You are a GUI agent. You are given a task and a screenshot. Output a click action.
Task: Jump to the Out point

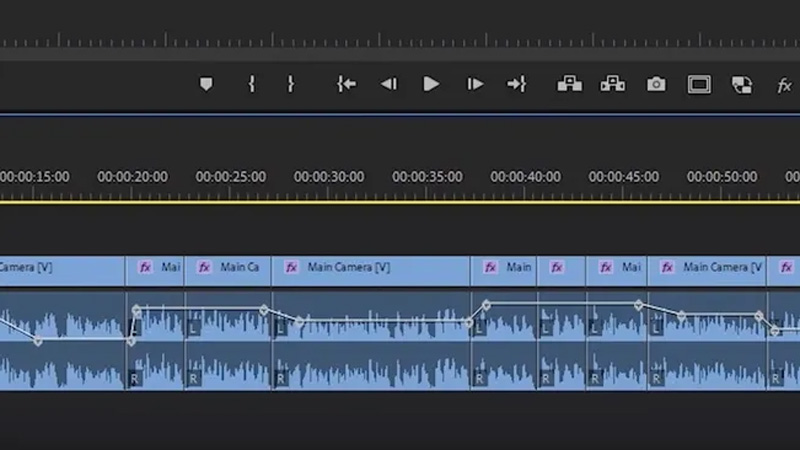click(516, 85)
